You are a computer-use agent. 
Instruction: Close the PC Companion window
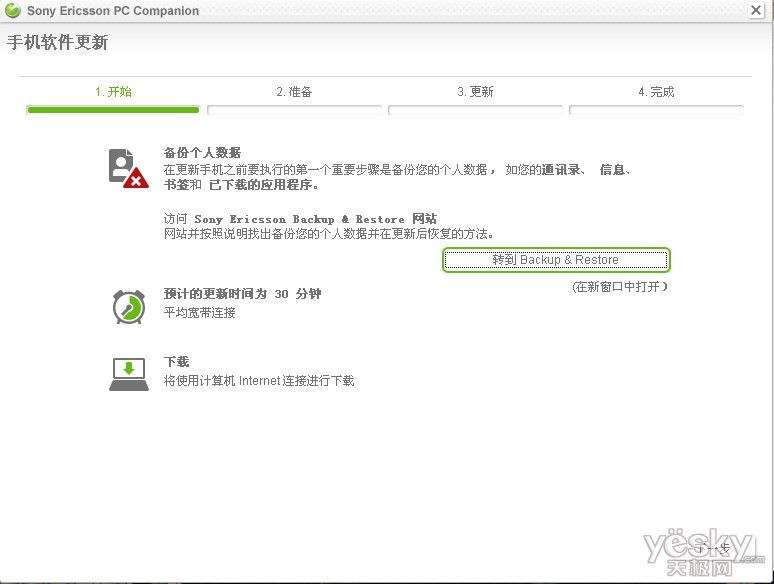(x=755, y=10)
